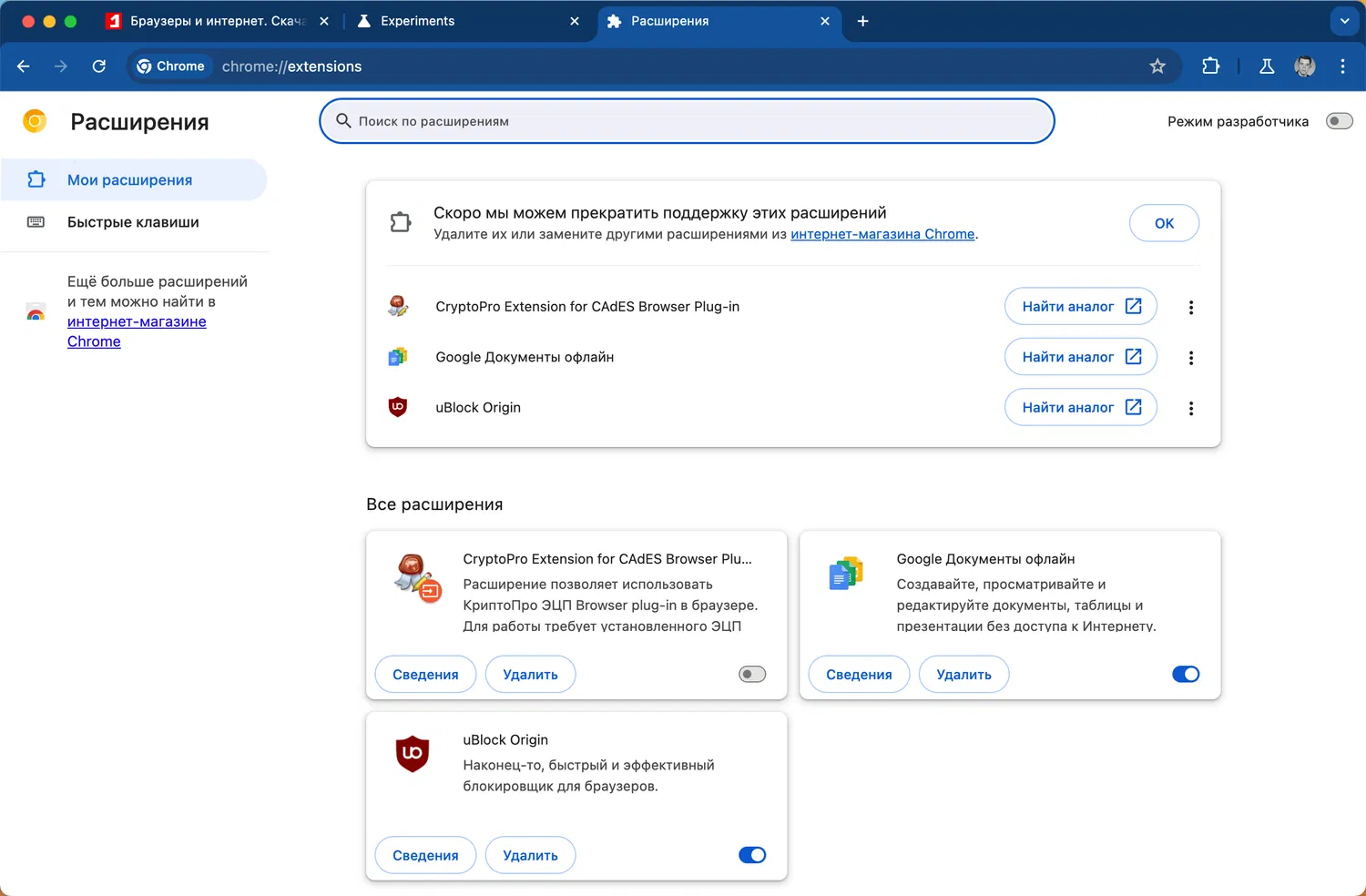Open the Chrome three-dot main menu
Image resolution: width=1366 pixels, height=896 pixels.
pos(1342,66)
